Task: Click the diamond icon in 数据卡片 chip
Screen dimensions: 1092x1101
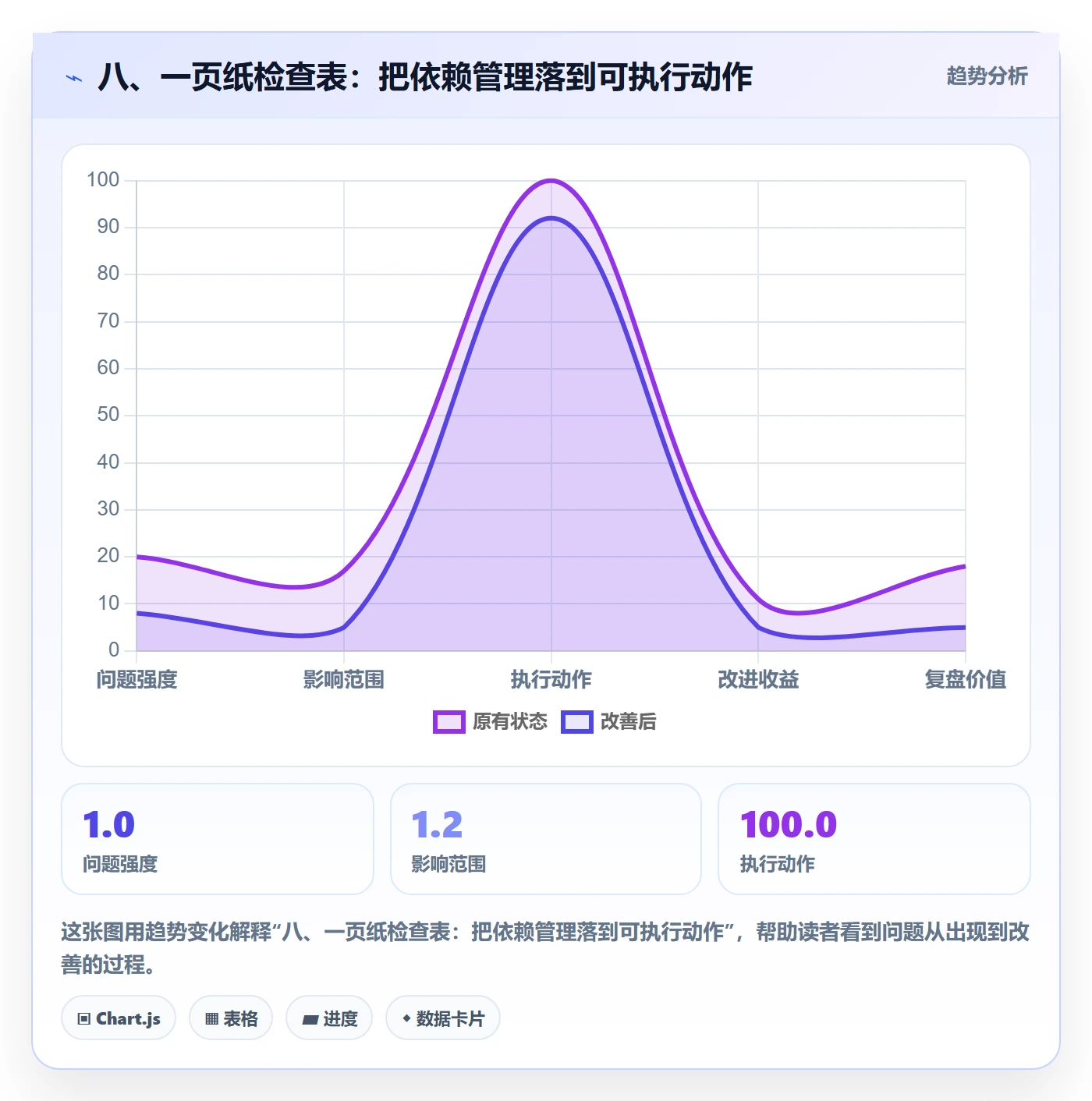Action: (406, 1018)
